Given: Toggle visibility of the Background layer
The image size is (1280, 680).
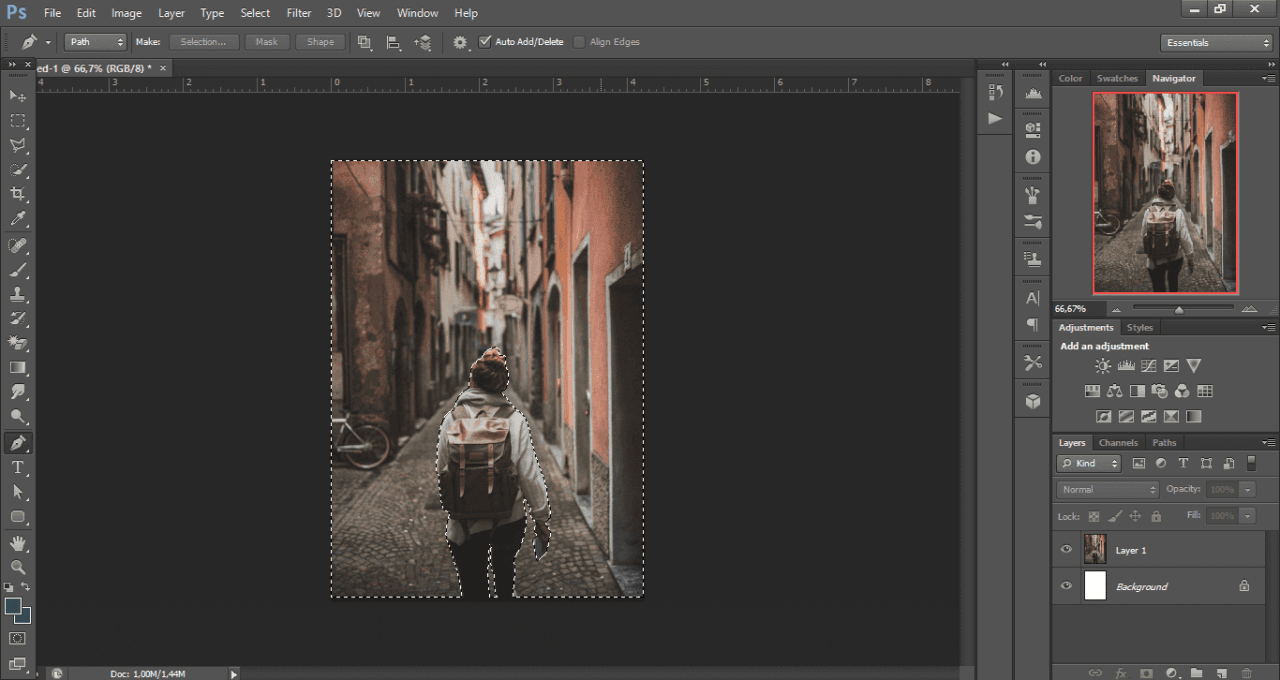Looking at the screenshot, I should point(1066,586).
